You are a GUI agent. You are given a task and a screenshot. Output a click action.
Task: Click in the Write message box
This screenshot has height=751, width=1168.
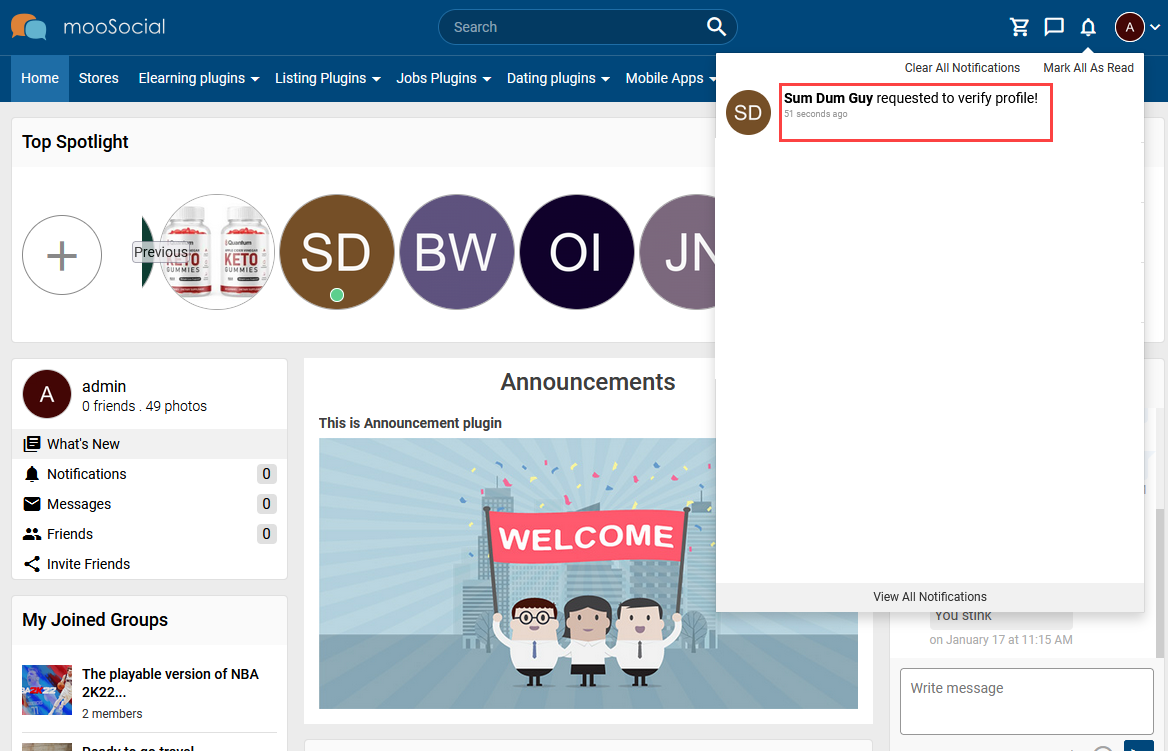(1026, 701)
